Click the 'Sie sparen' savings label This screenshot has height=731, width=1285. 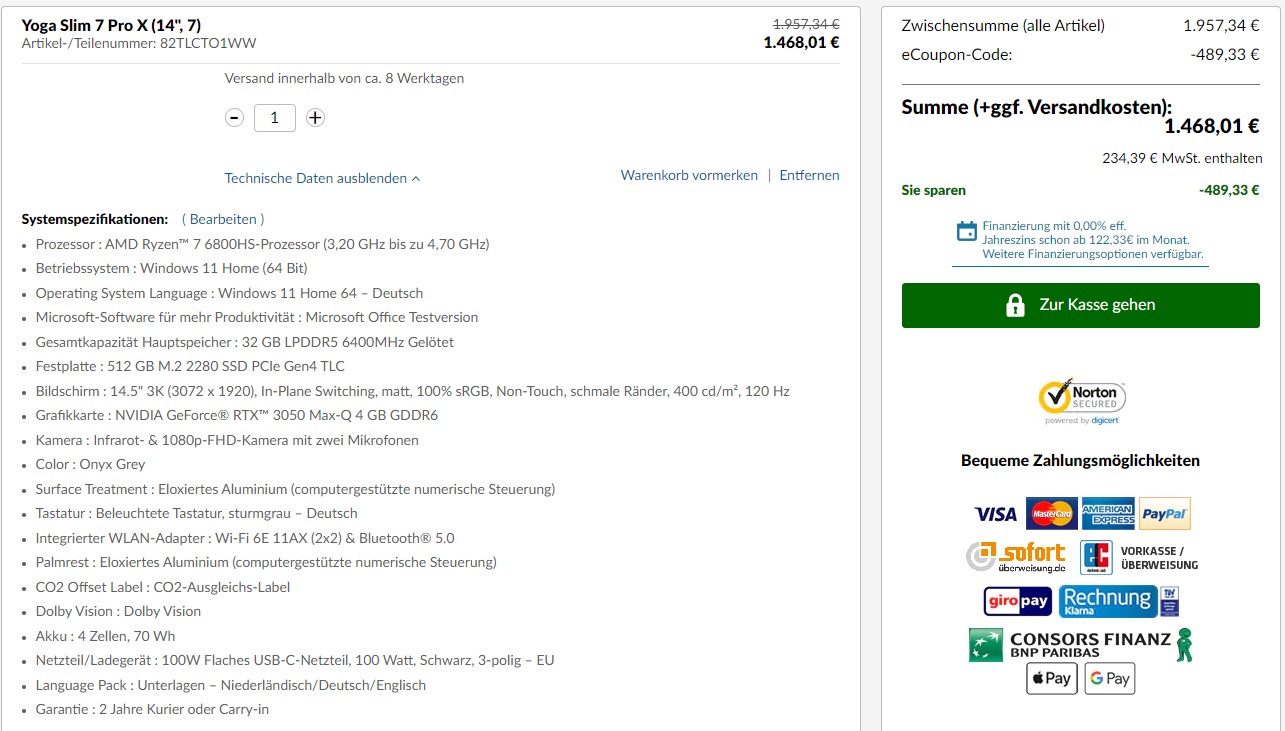(934, 190)
